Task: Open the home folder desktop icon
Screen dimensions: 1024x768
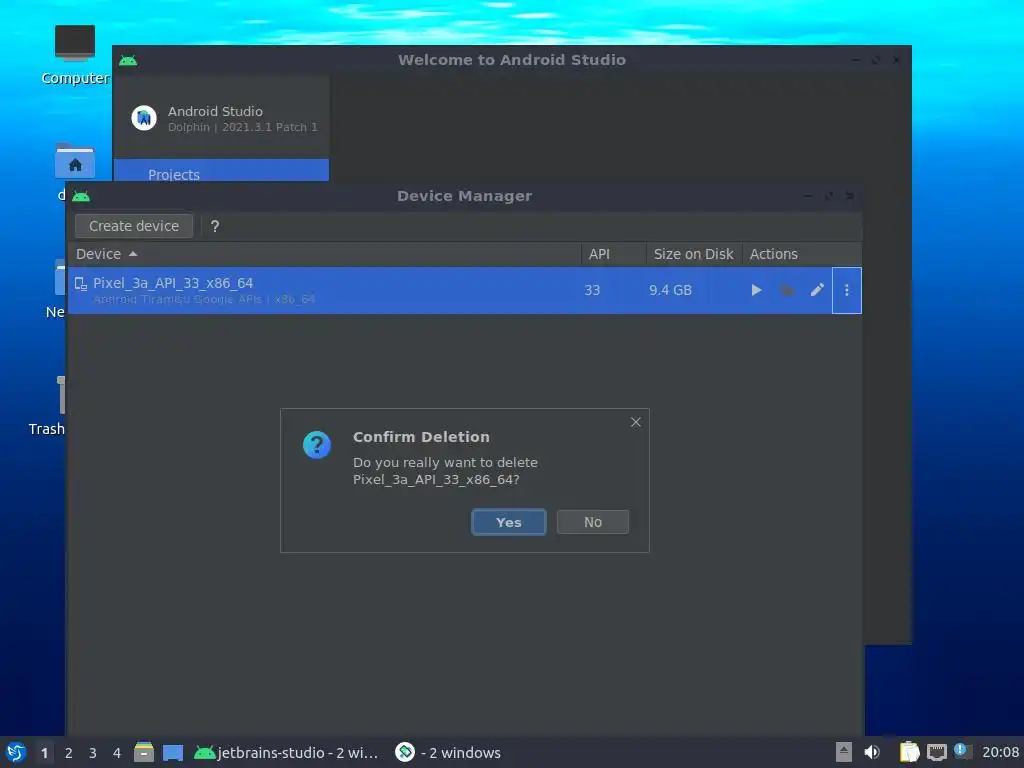Action: coord(74,161)
